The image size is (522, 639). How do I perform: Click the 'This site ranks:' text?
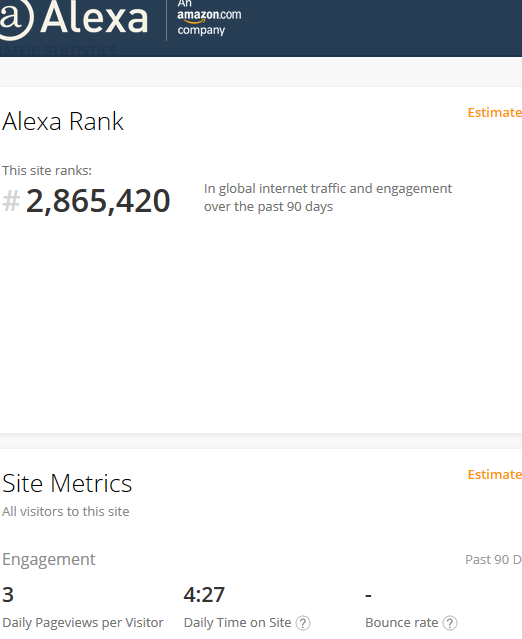(47, 170)
